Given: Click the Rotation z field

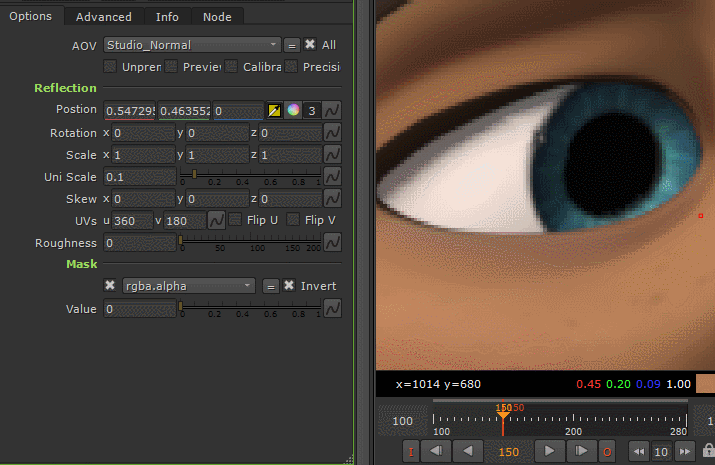Looking at the screenshot, I should pyautogui.click(x=290, y=133).
